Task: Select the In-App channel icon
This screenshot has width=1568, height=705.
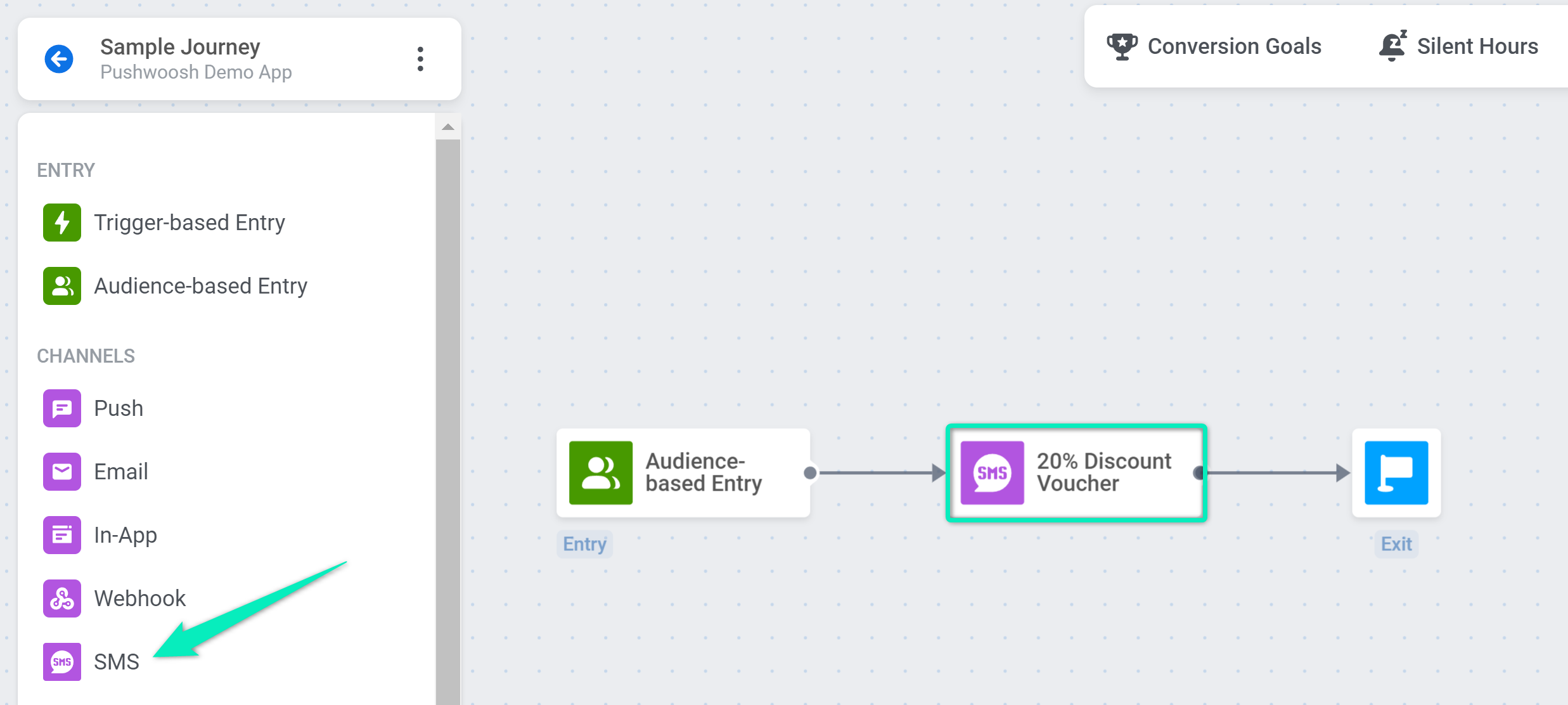Action: [62, 535]
